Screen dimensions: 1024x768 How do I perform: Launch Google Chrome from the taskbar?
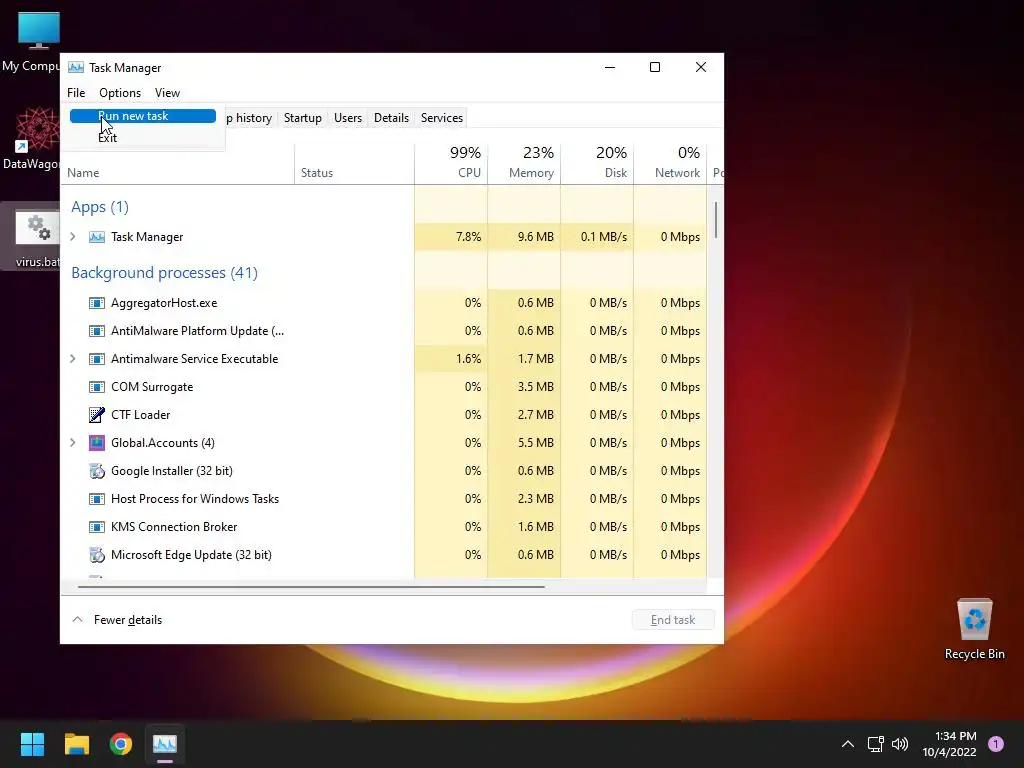click(x=121, y=744)
